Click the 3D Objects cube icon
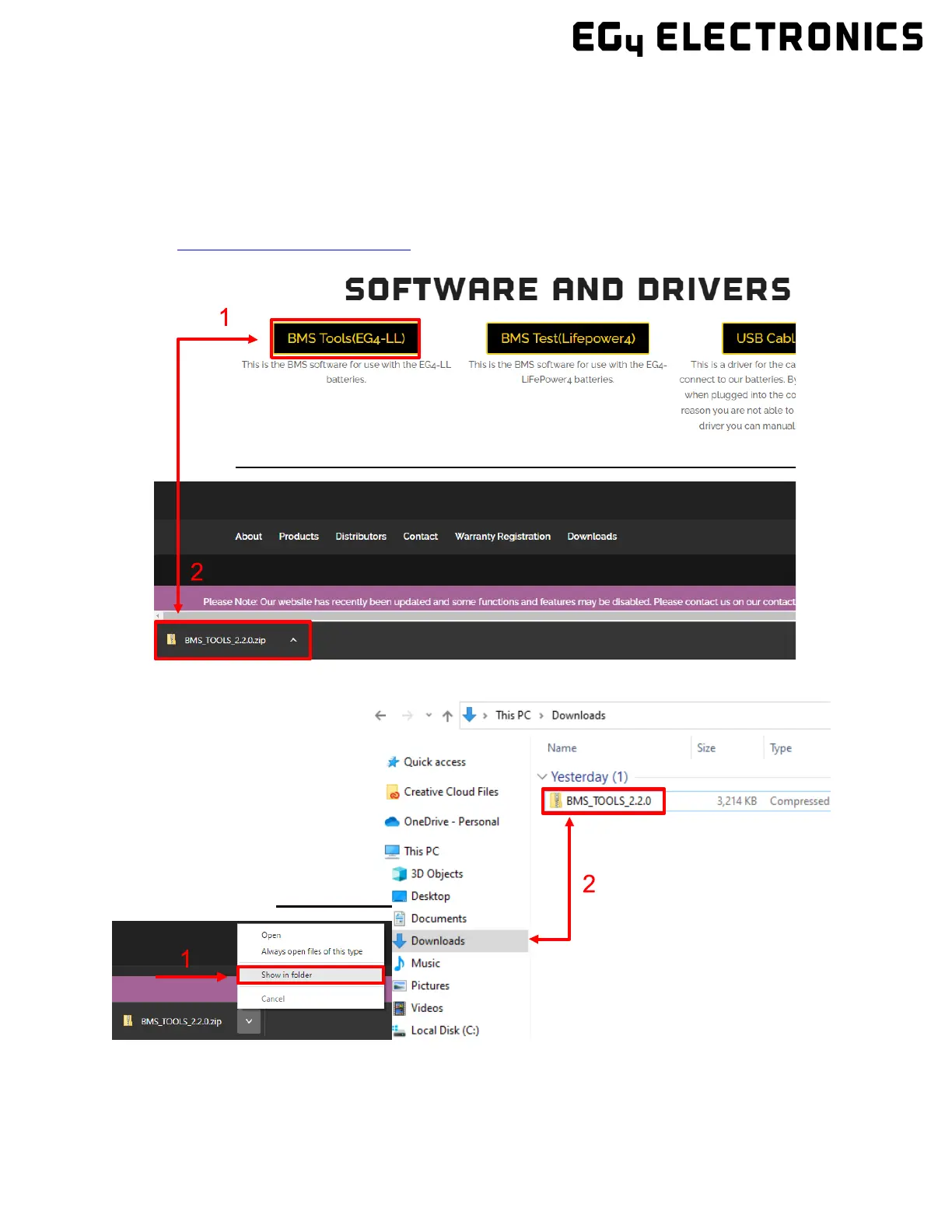Viewport: 952px width, 1232px height. [x=400, y=874]
